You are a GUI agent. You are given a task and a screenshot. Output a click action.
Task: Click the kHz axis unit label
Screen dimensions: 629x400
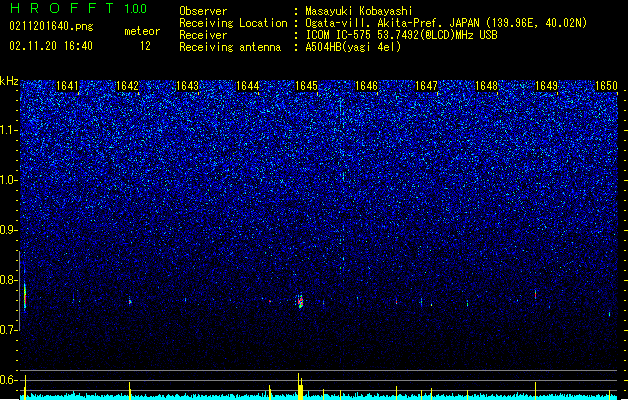point(9,81)
